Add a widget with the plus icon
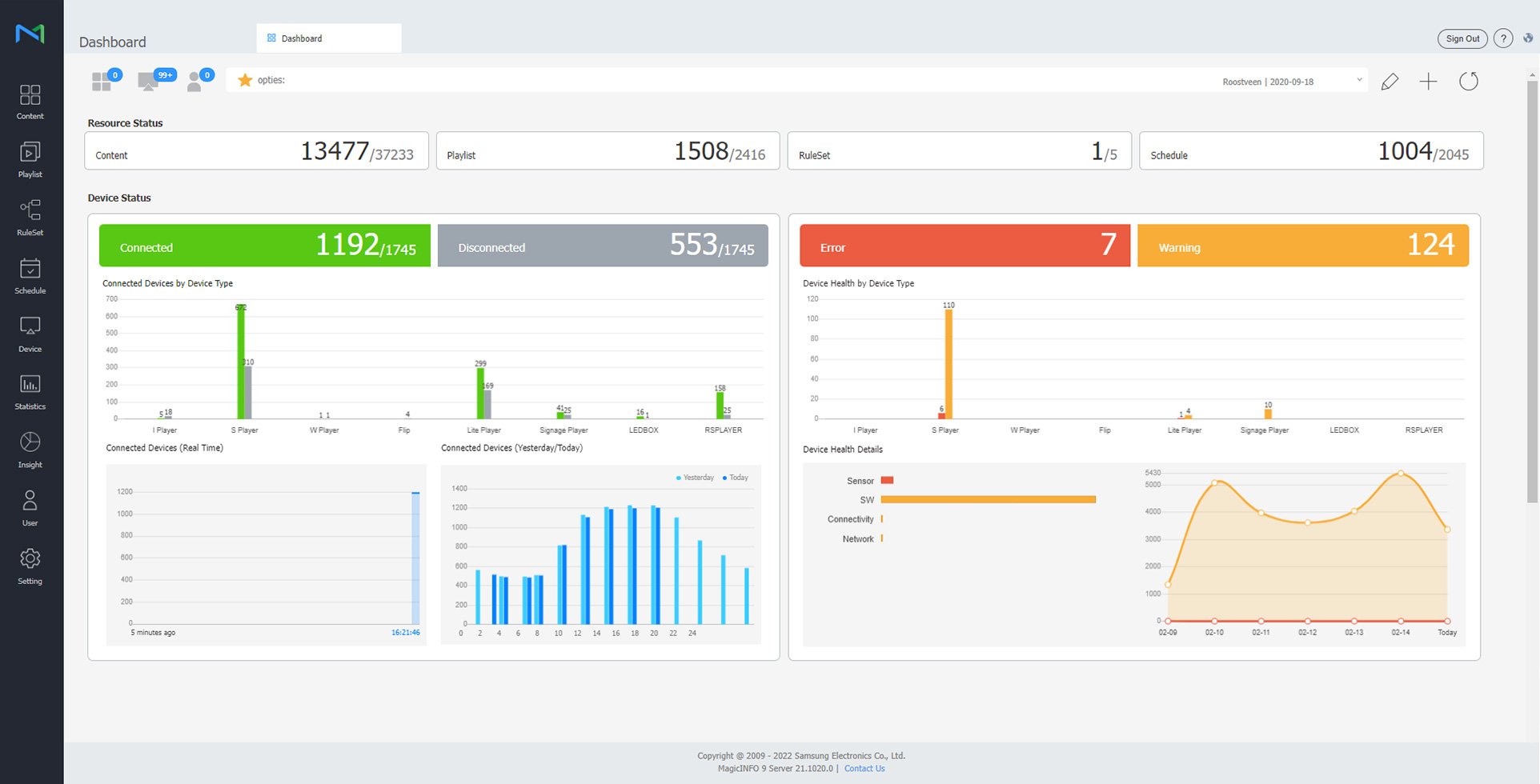 [1429, 82]
